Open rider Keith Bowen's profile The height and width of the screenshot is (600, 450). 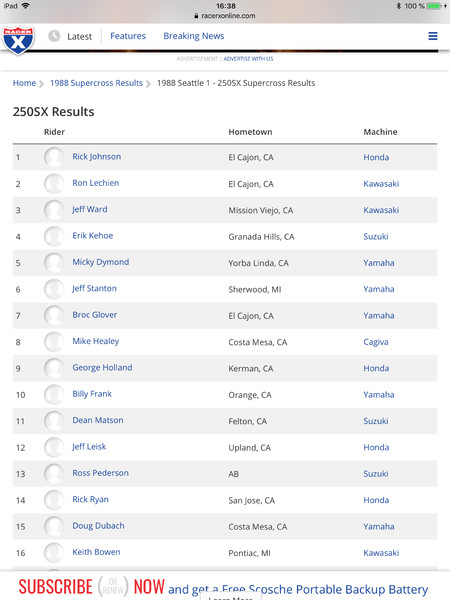(96, 552)
